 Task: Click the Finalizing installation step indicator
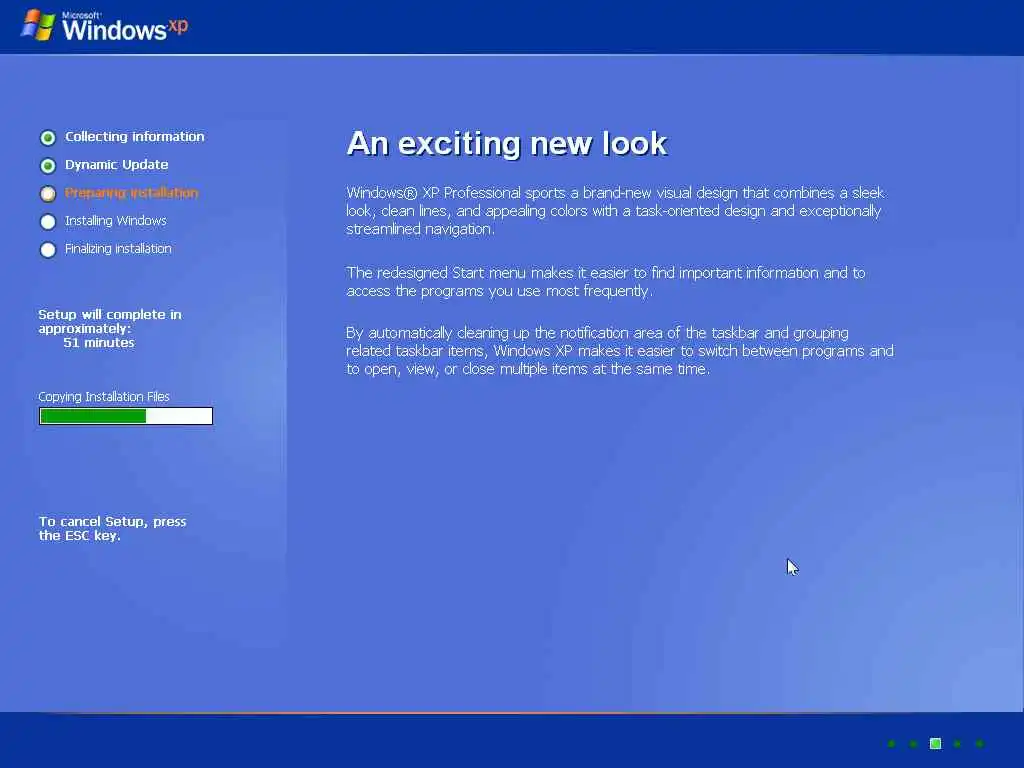48,250
